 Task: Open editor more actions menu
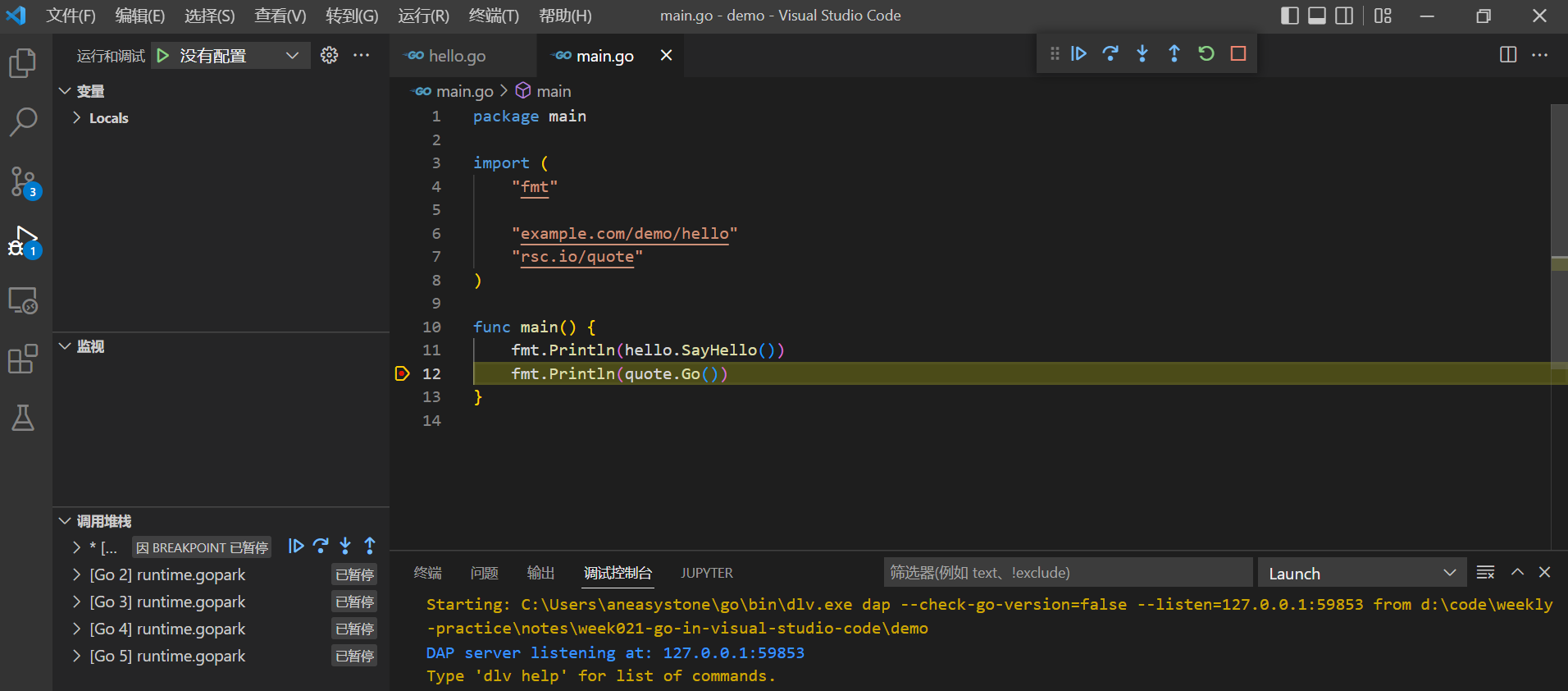(x=1540, y=55)
